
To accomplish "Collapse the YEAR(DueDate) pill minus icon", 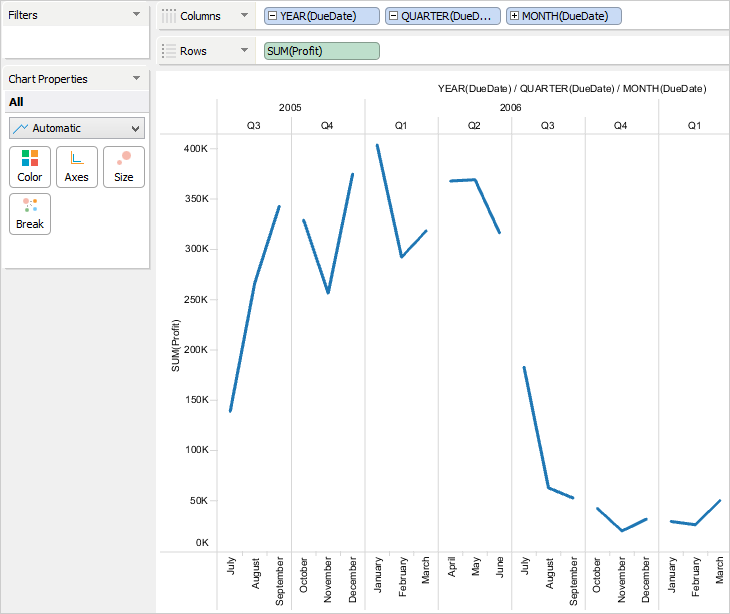I will tap(273, 16).
